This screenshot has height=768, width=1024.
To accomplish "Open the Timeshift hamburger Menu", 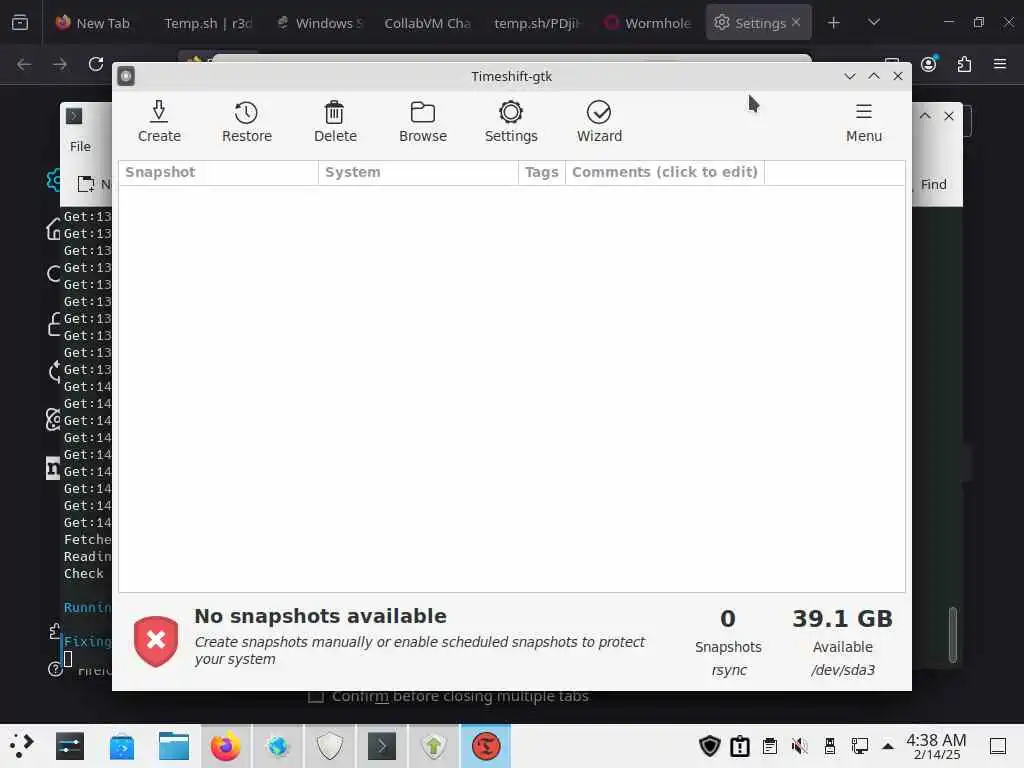I will click(x=863, y=121).
